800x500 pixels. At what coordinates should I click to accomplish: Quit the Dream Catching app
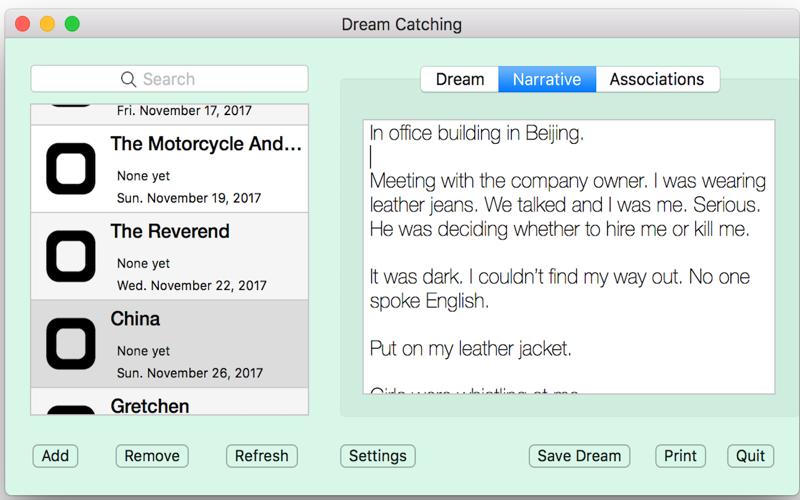pyautogui.click(x=751, y=456)
